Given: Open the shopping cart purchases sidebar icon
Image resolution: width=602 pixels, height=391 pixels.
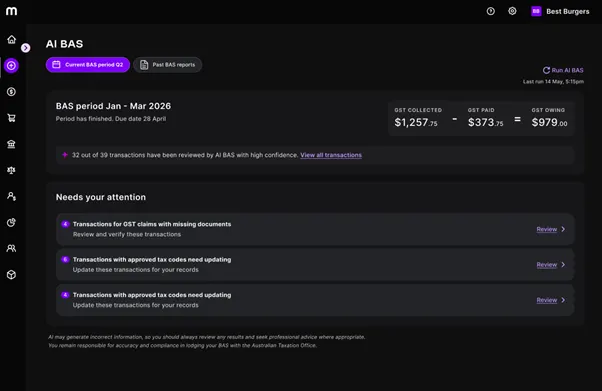Looking at the screenshot, I should click(x=11, y=118).
